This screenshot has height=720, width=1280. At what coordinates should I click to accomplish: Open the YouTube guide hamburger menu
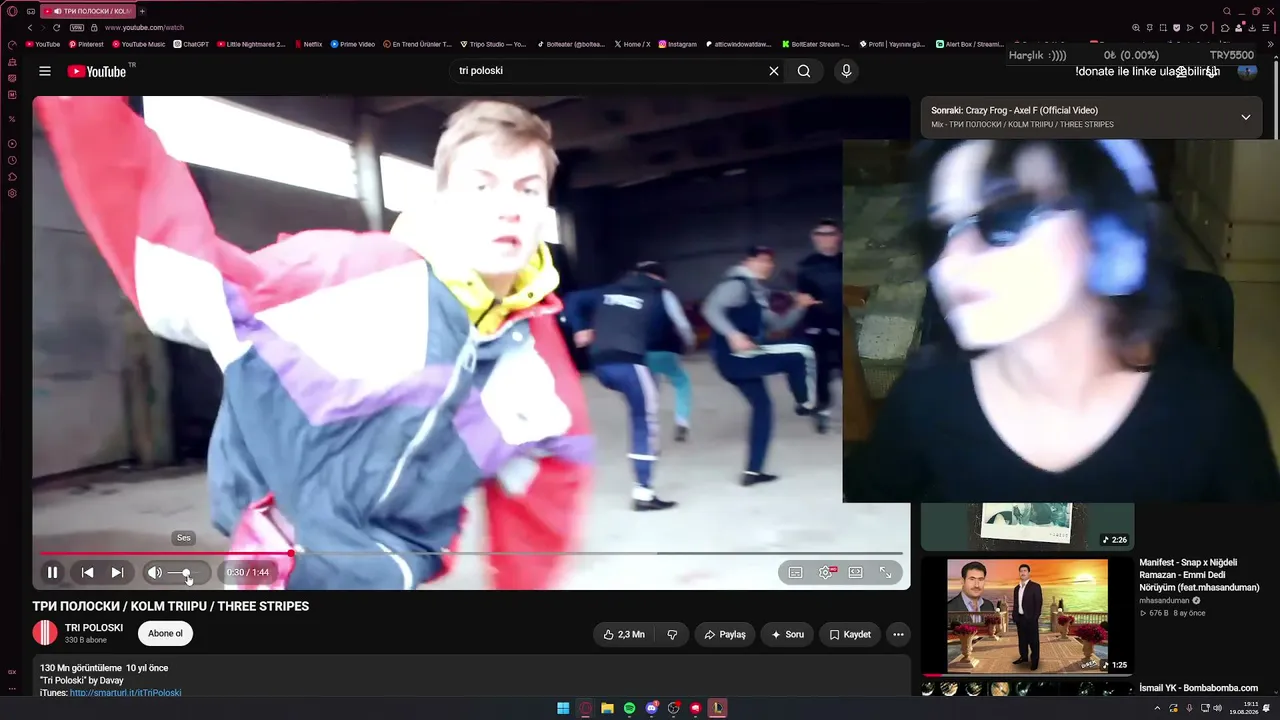45,71
